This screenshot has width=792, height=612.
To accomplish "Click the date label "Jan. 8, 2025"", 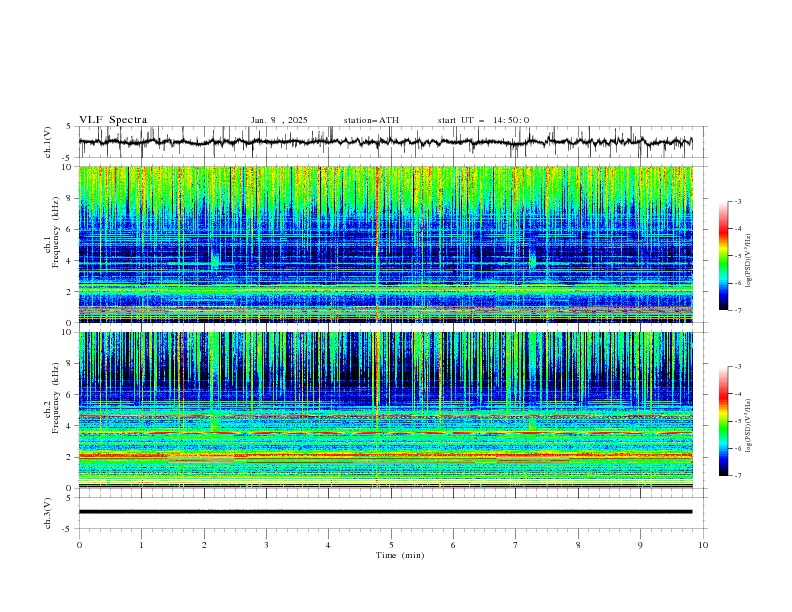I will click(x=279, y=120).
